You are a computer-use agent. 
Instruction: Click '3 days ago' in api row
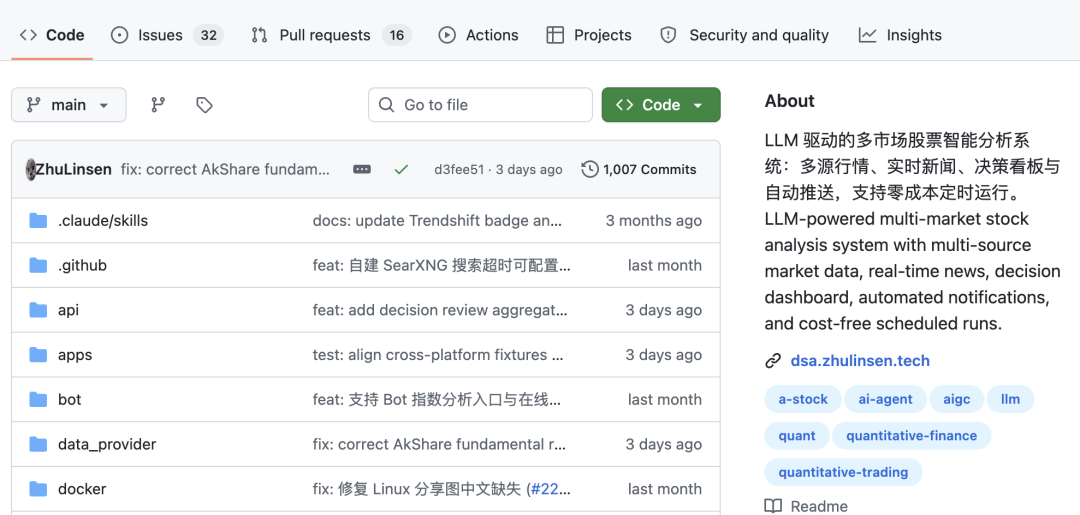(663, 310)
